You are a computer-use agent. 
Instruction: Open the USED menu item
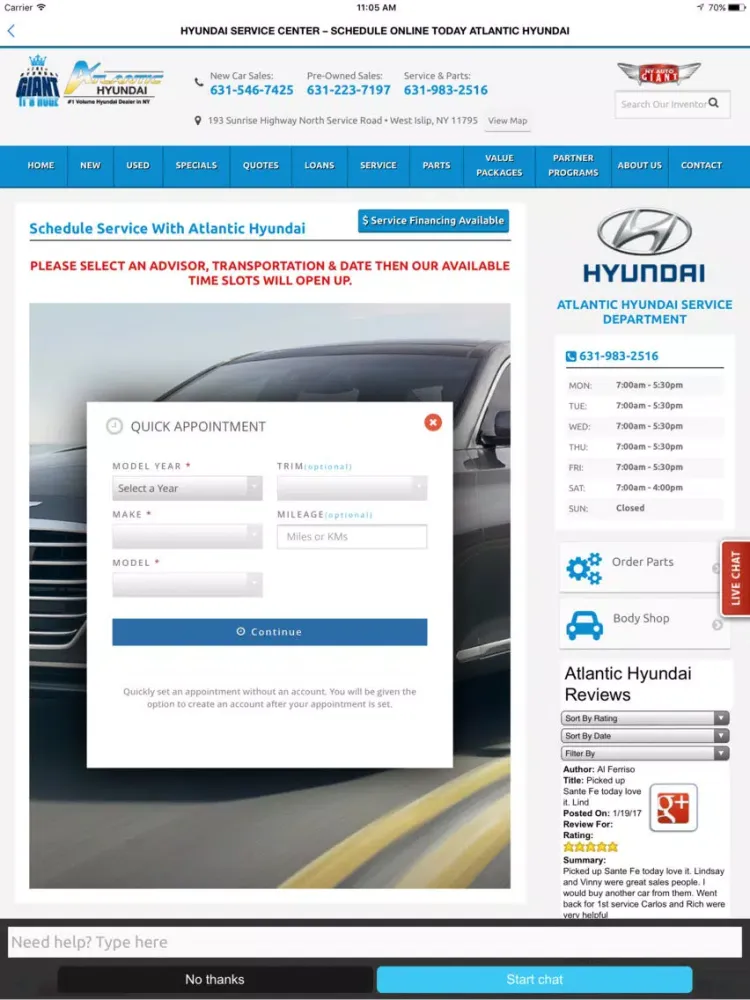coord(138,165)
